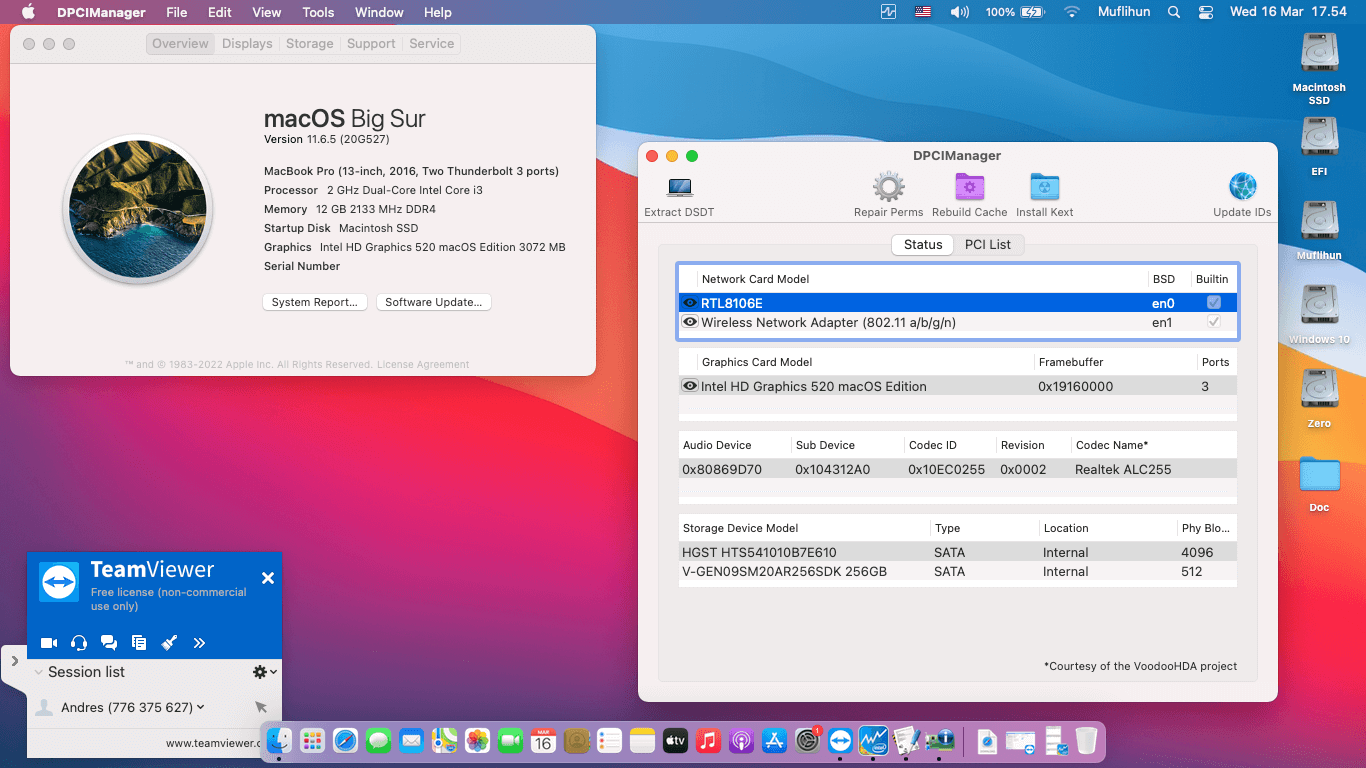Open Install Kext in DPCIManager
The height and width of the screenshot is (768, 1366).
tap(1044, 188)
